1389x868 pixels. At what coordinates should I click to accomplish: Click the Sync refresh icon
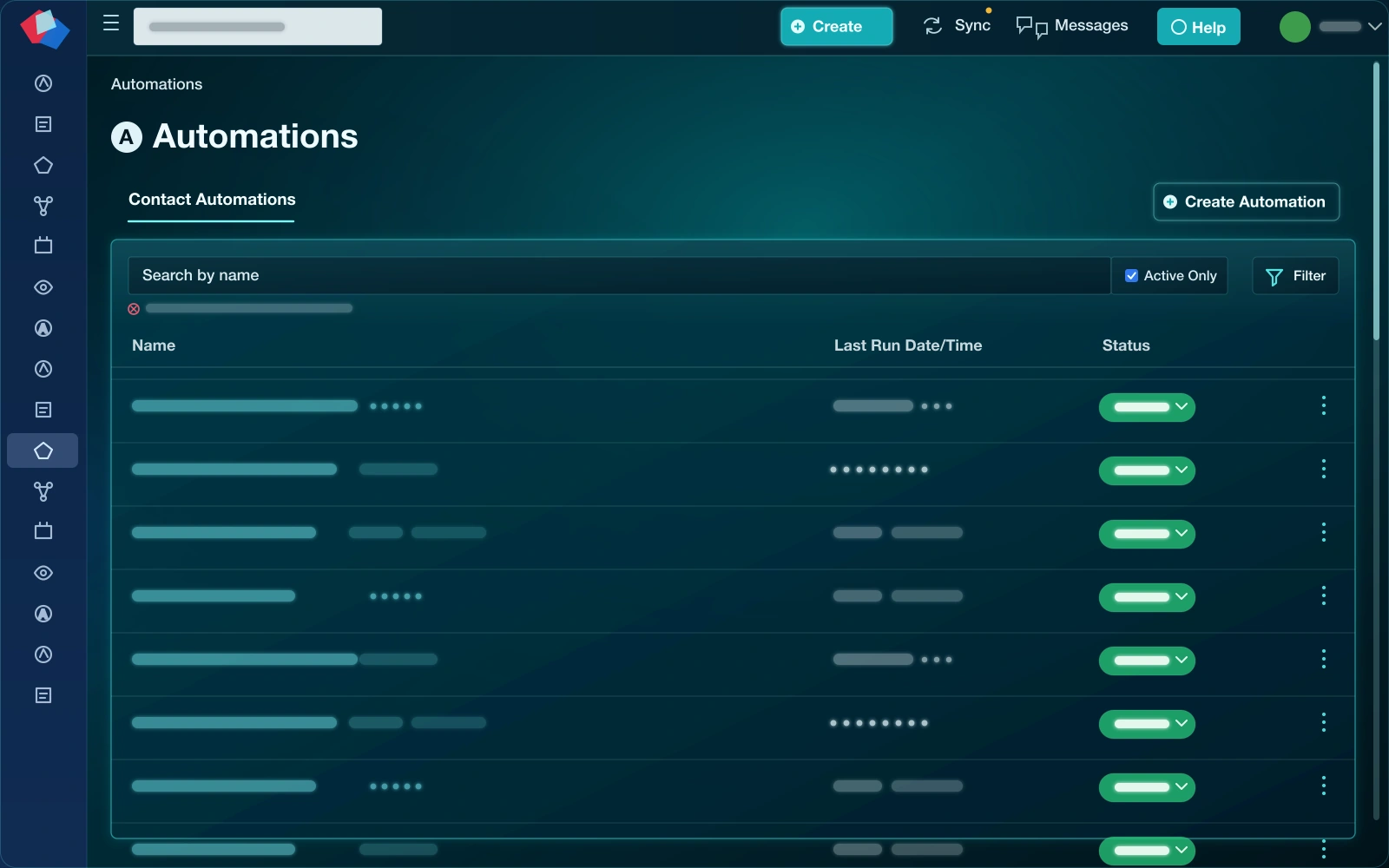(x=932, y=26)
